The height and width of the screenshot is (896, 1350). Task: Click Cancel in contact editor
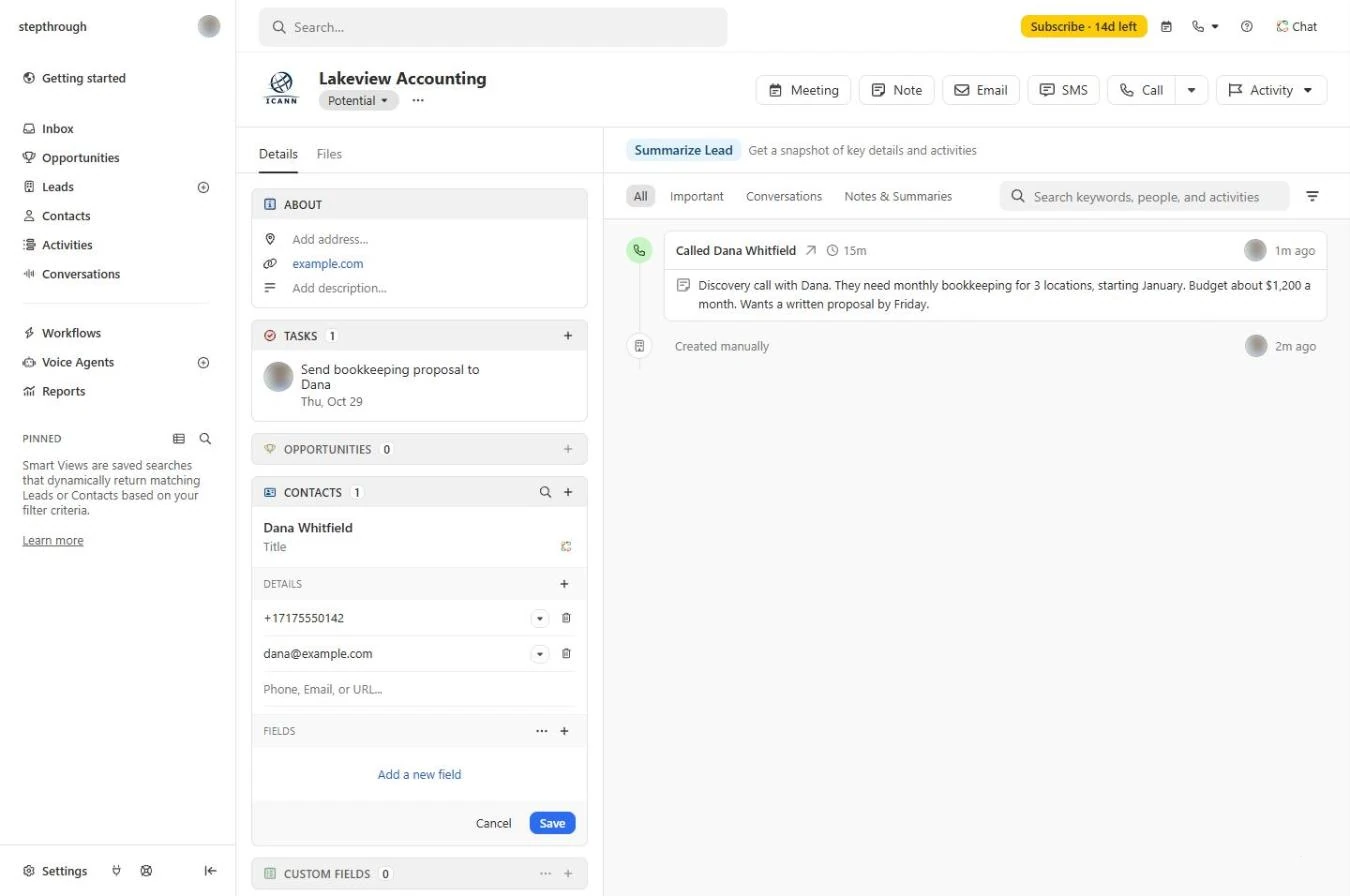point(494,823)
